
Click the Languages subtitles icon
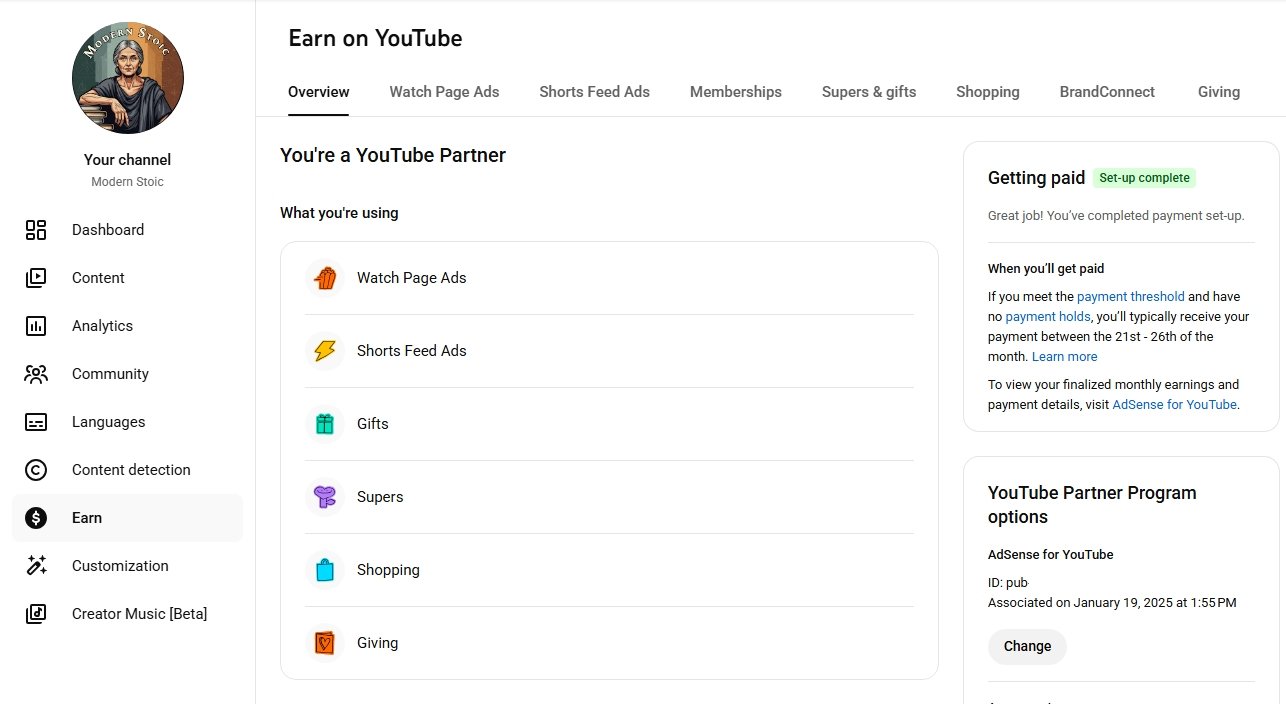36,422
